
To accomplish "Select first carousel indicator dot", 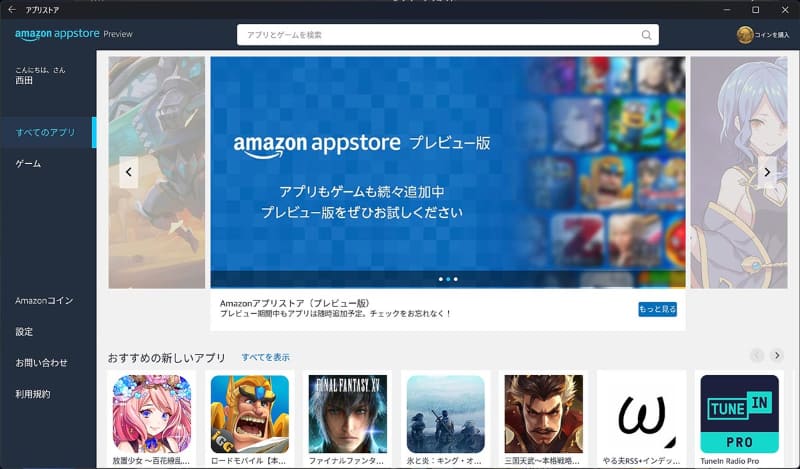I will click(441, 279).
